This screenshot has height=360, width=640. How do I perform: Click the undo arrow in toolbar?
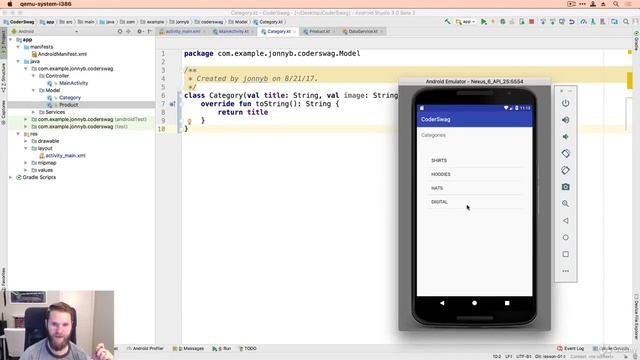pos(572,22)
